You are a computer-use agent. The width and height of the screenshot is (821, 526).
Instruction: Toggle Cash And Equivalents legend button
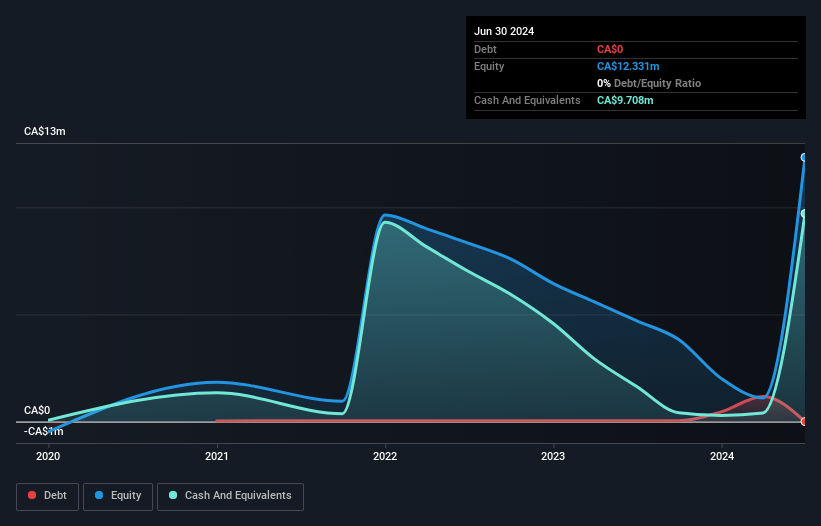pos(230,496)
